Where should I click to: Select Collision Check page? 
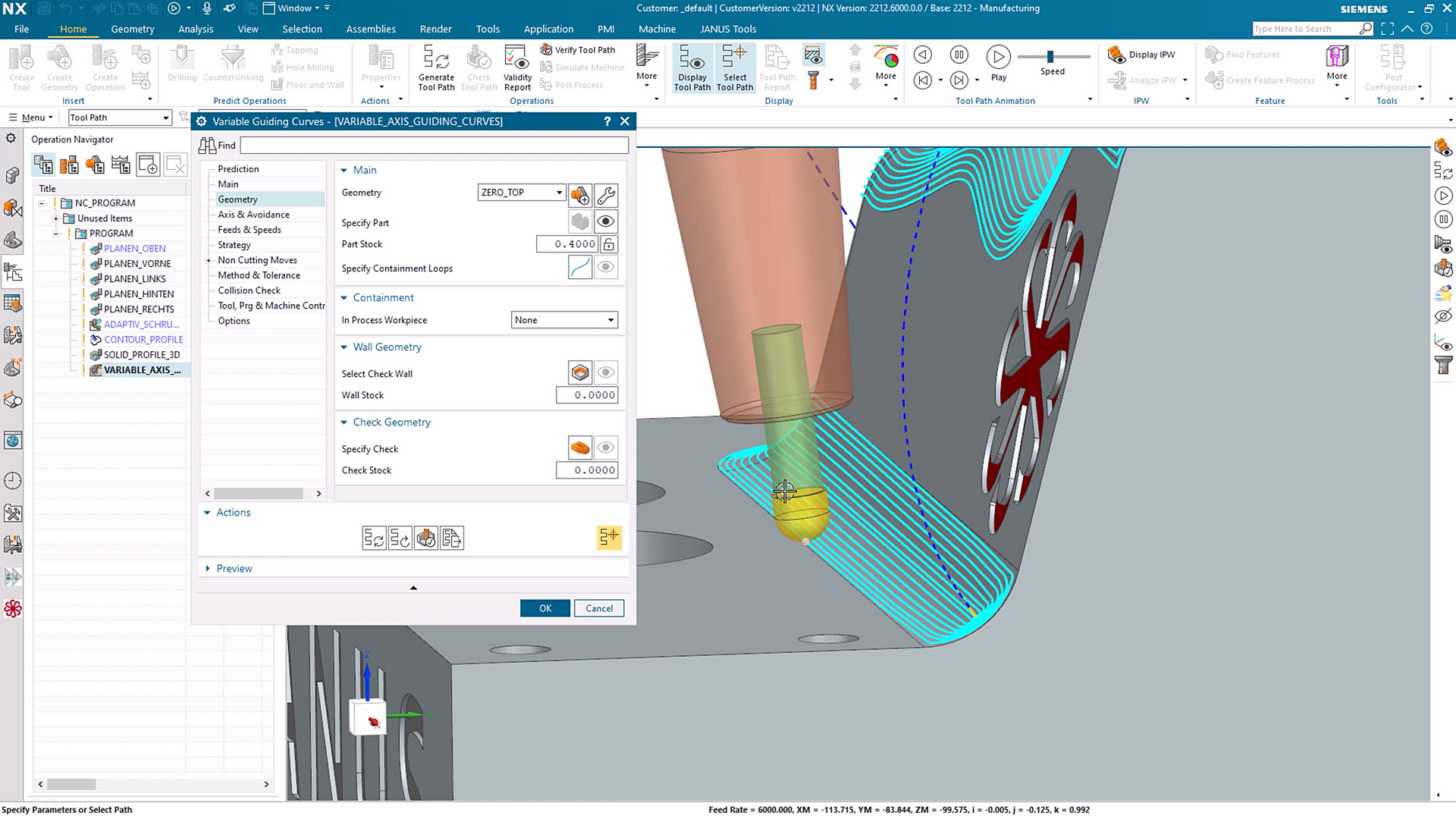(249, 290)
